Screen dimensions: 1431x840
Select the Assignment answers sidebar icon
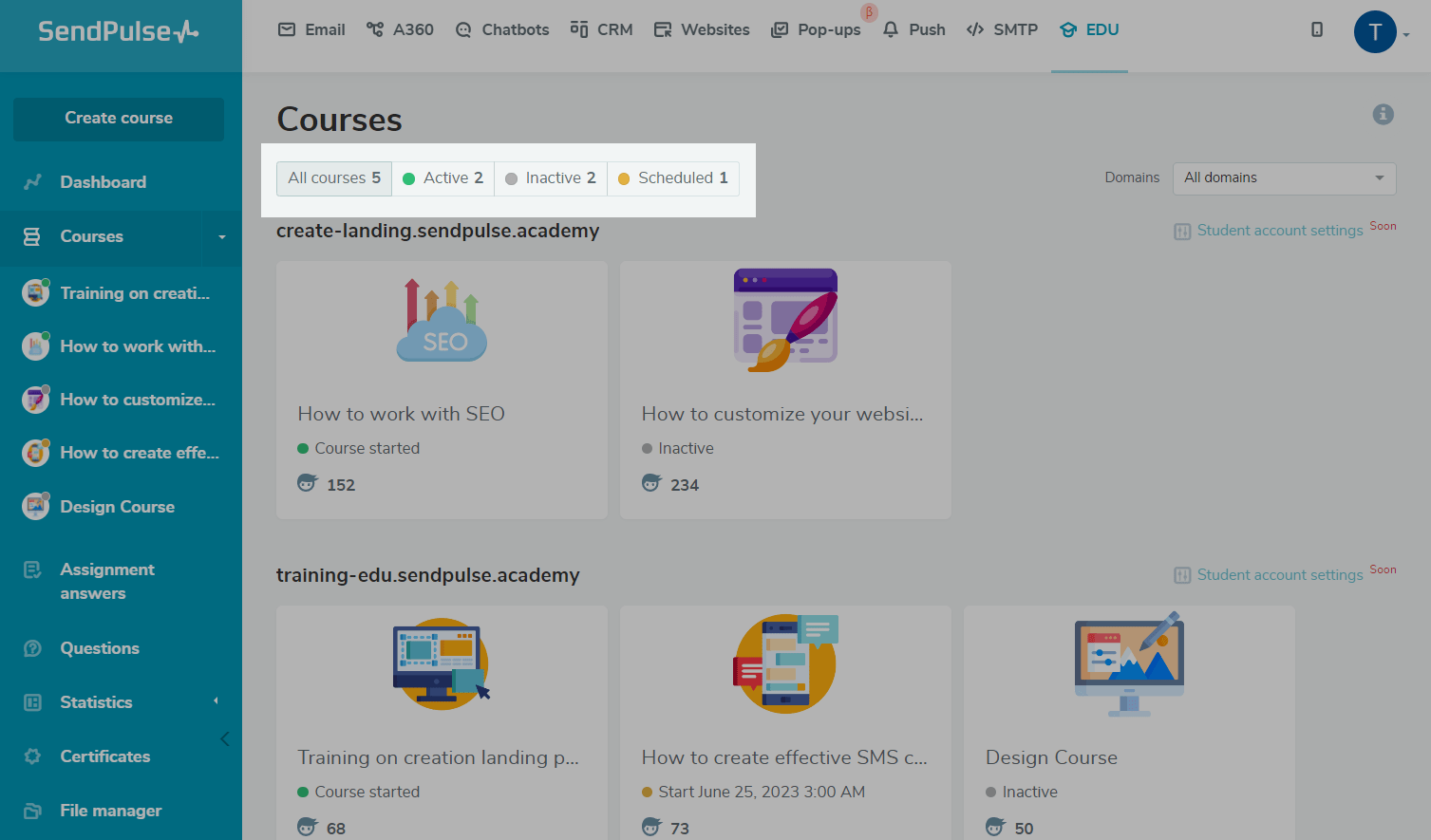click(33, 569)
